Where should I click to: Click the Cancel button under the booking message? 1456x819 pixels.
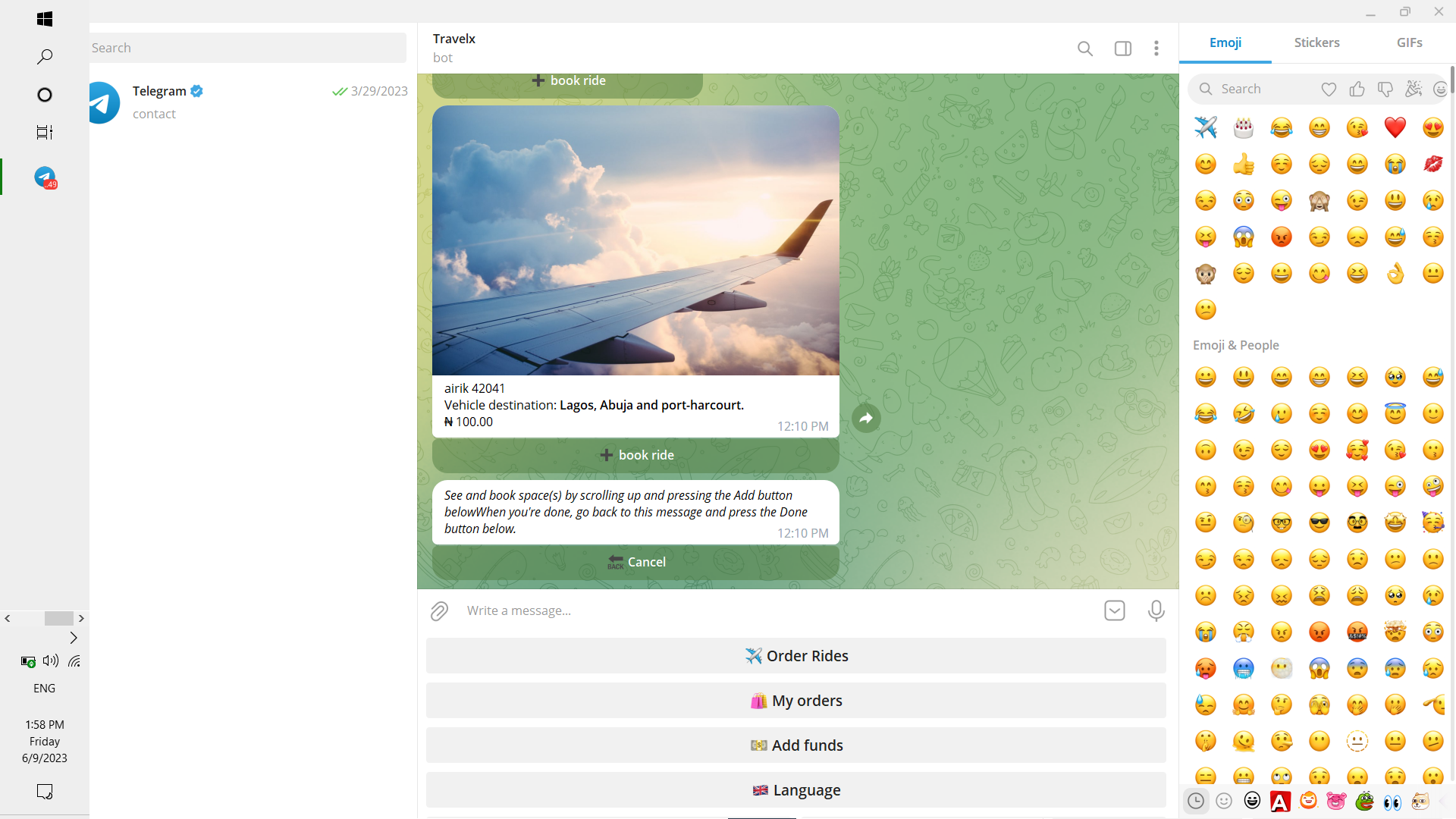point(635,562)
